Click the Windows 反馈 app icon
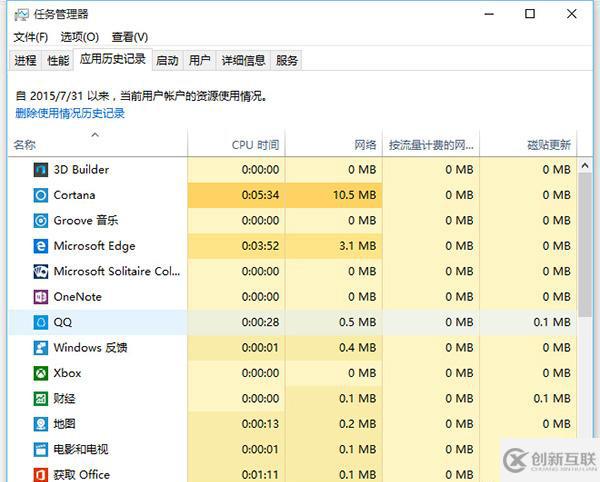Screen dimensions: 600x482 click(x=41, y=348)
